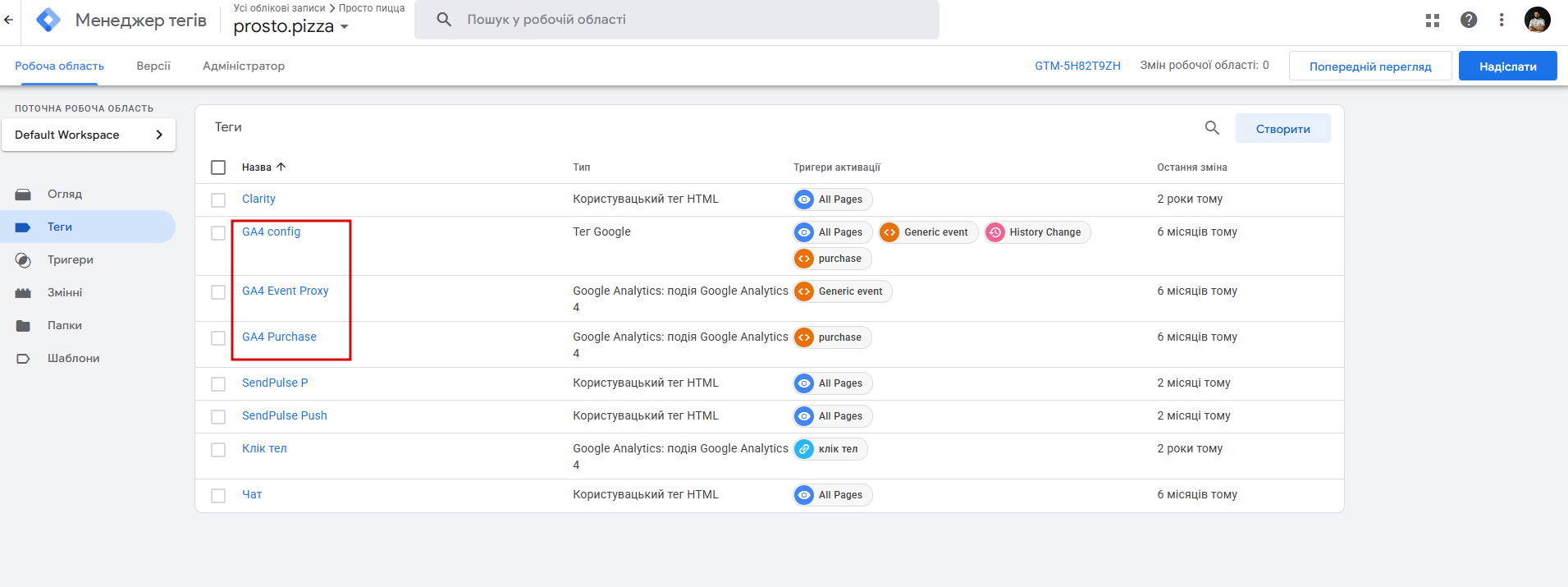Click the Створити button
Screen dimensions: 1568x587
pos(1283,128)
